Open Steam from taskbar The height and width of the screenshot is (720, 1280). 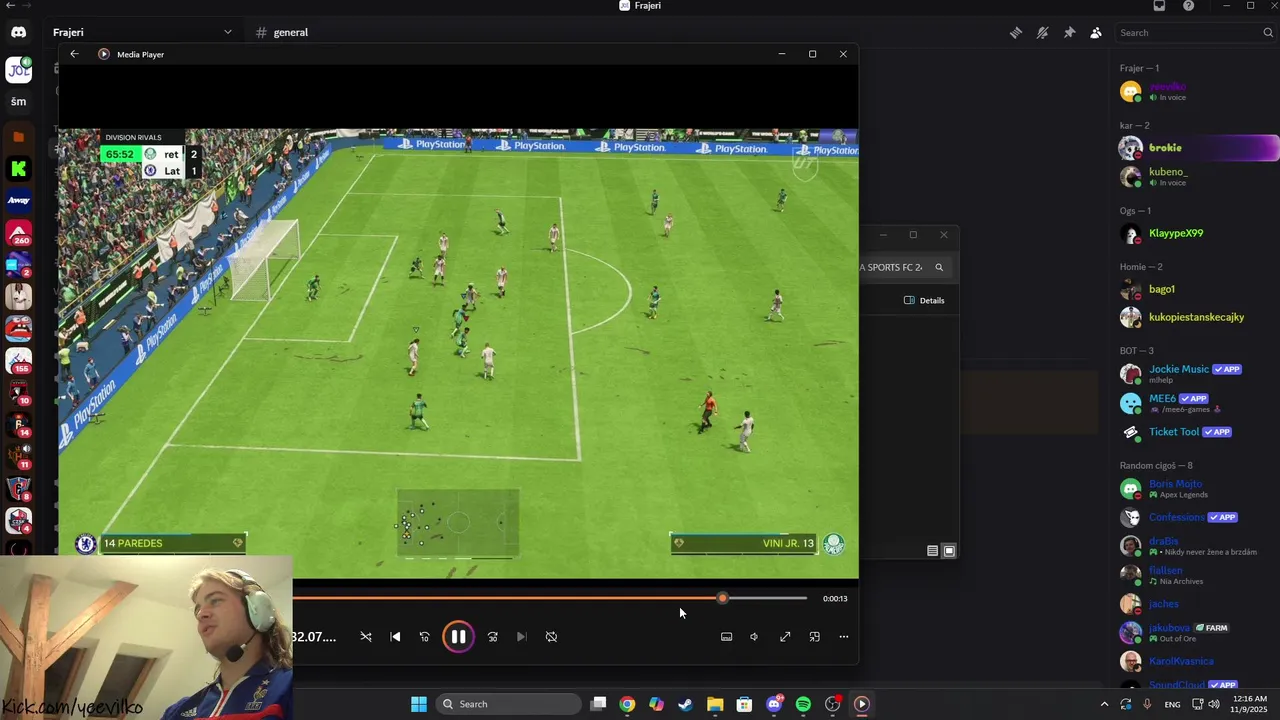click(685, 704)
